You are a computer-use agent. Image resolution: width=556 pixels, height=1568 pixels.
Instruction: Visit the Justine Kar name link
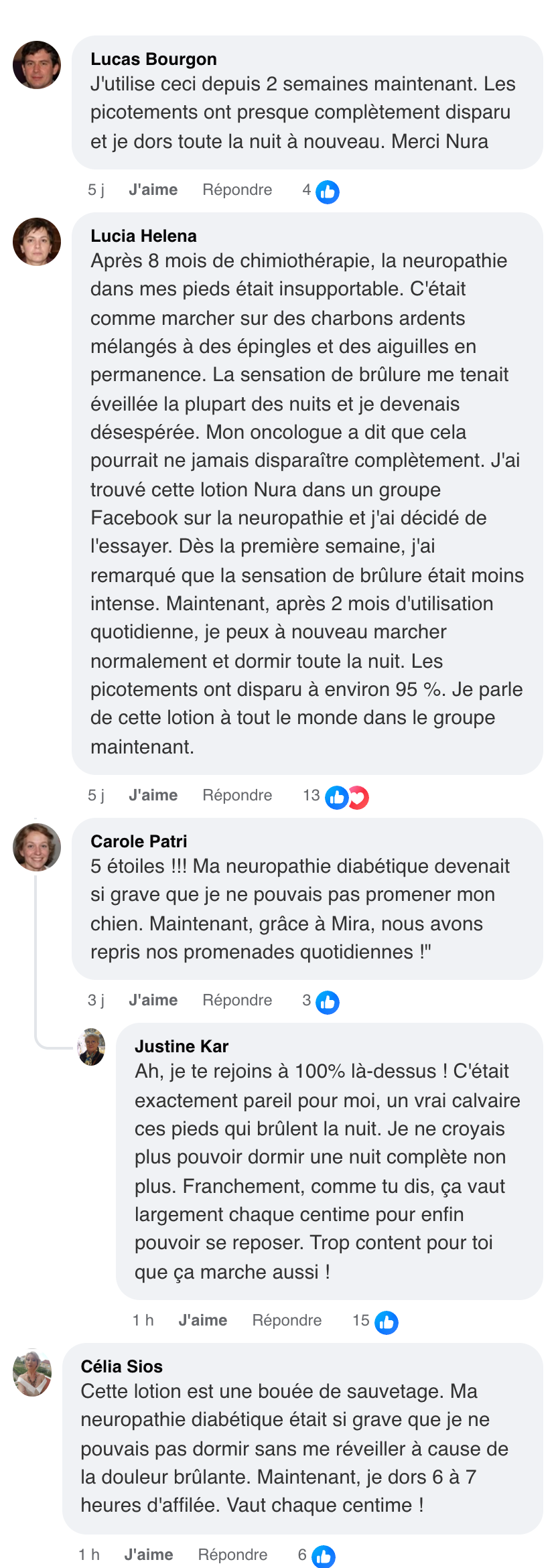point(182,1047)
